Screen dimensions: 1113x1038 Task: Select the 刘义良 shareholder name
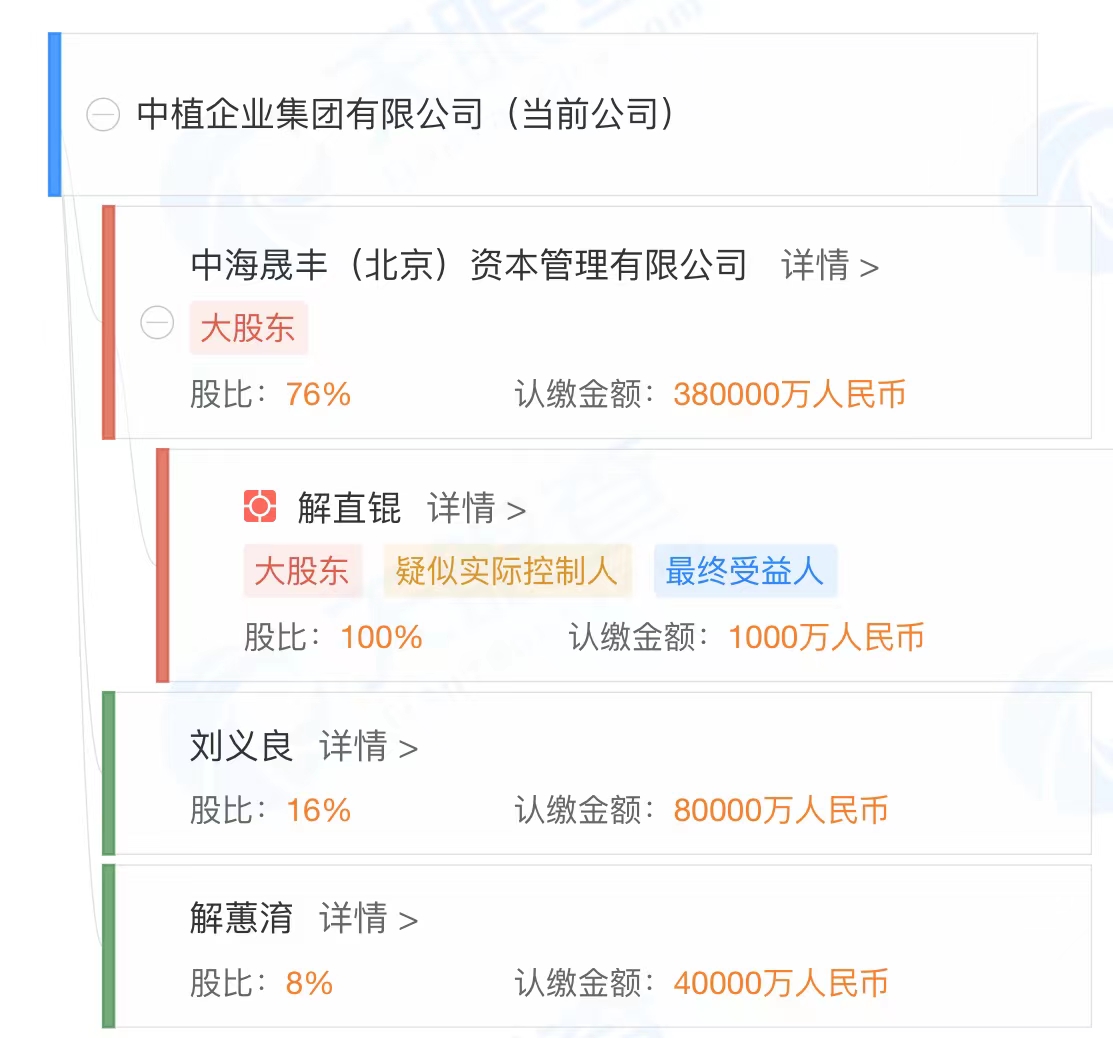(241, 746)
